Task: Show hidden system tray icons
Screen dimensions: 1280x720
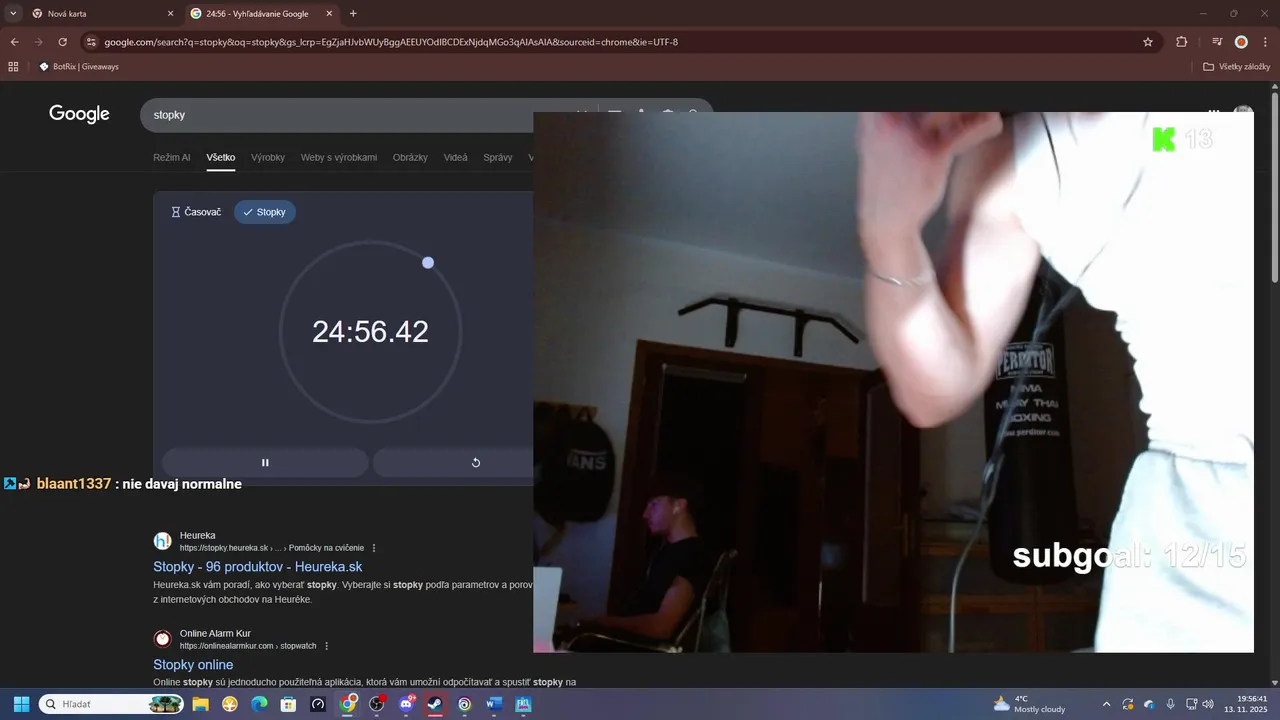Action: tap(1106, 704)
